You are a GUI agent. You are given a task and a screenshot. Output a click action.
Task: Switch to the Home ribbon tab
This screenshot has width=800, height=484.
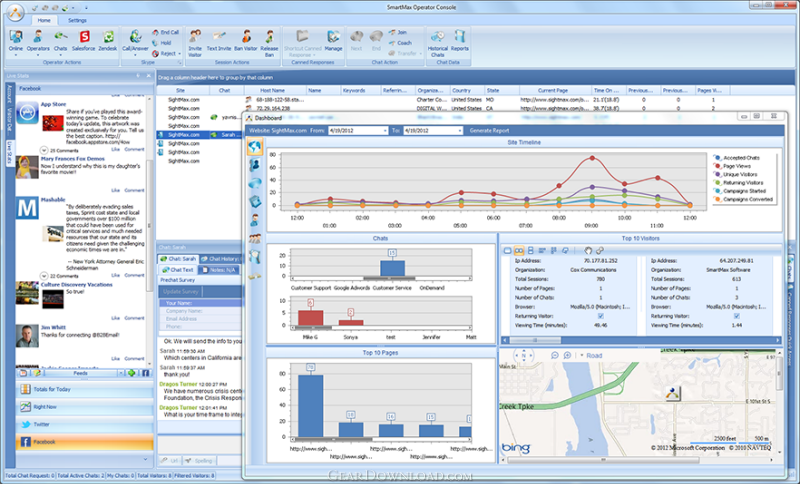(x=44, y=20)
